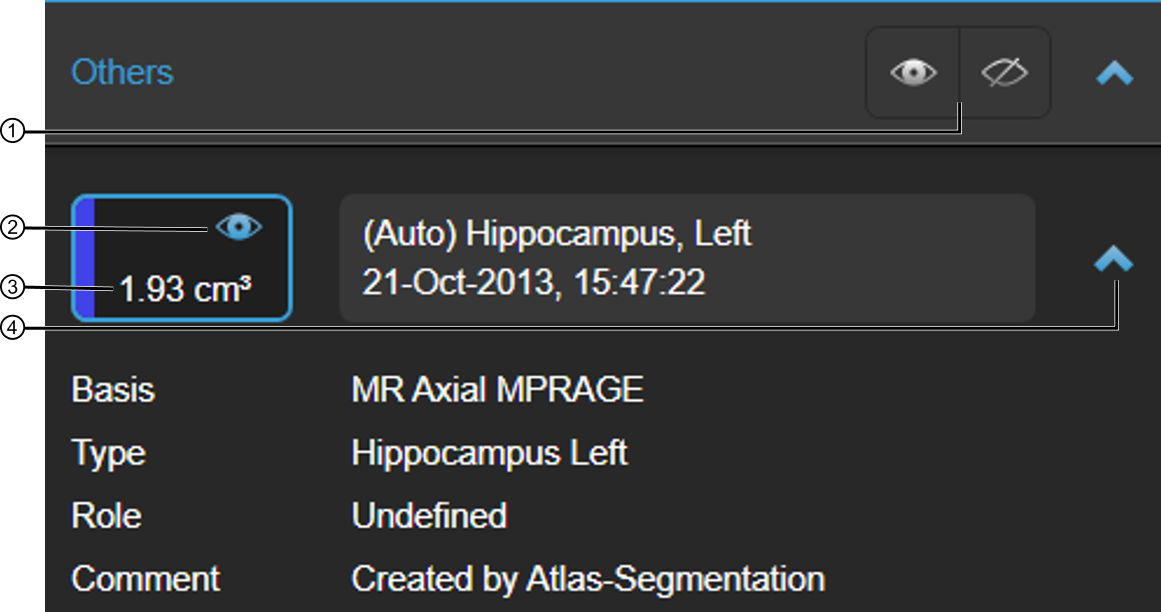
Task: Click the Comment property label
Action: point(145,579)
